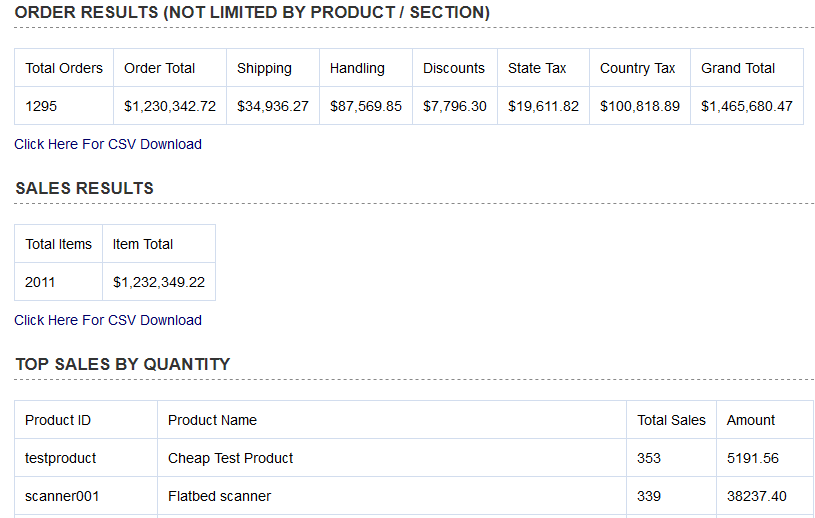This screenshot has height=518, width=815.
Task: Click CSV download link below Order Results table
Action: tap(108, 144)
